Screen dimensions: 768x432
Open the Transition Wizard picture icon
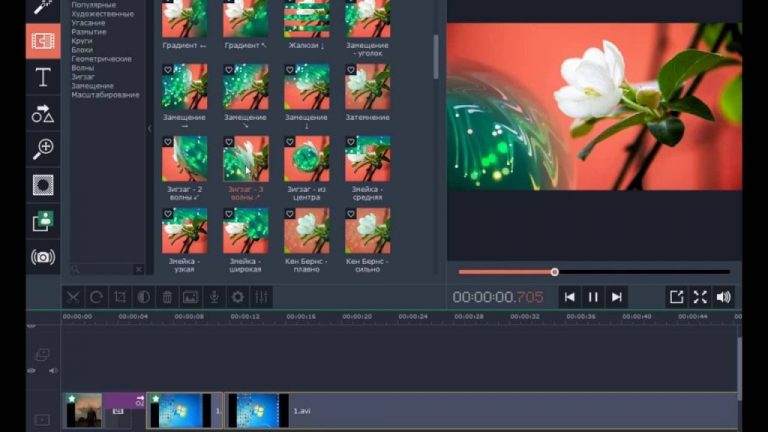pyautogui.click(x=191, y=297)
